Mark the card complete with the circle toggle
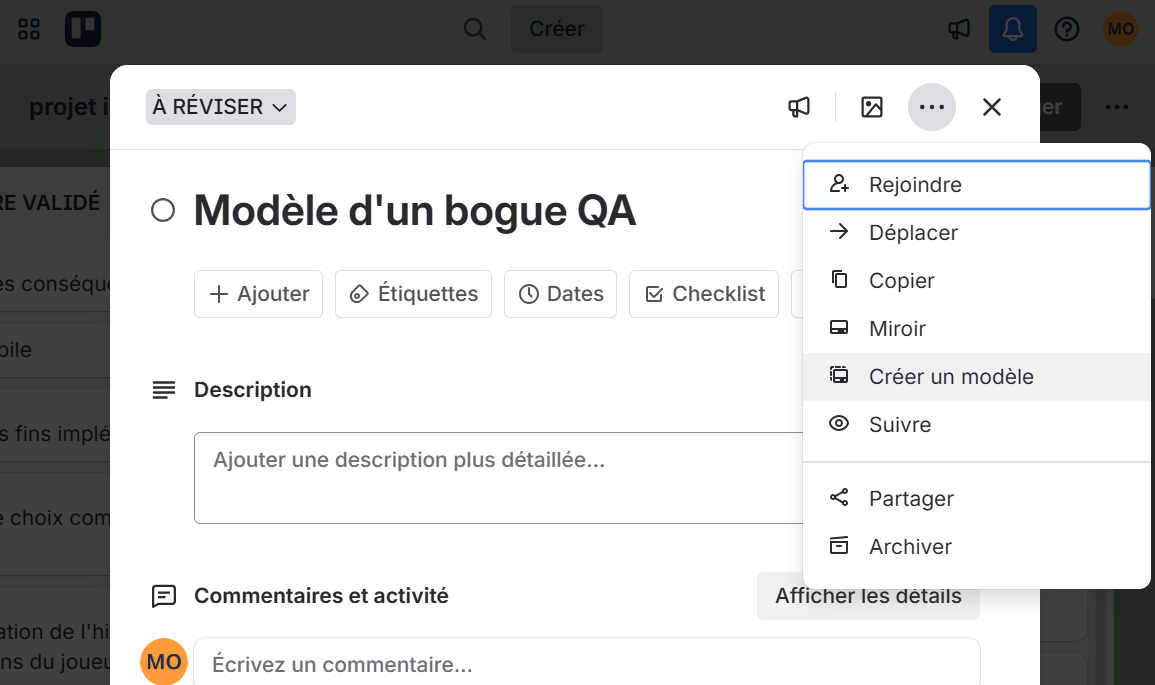This screenshot has height=685, width=1155. 163,210
